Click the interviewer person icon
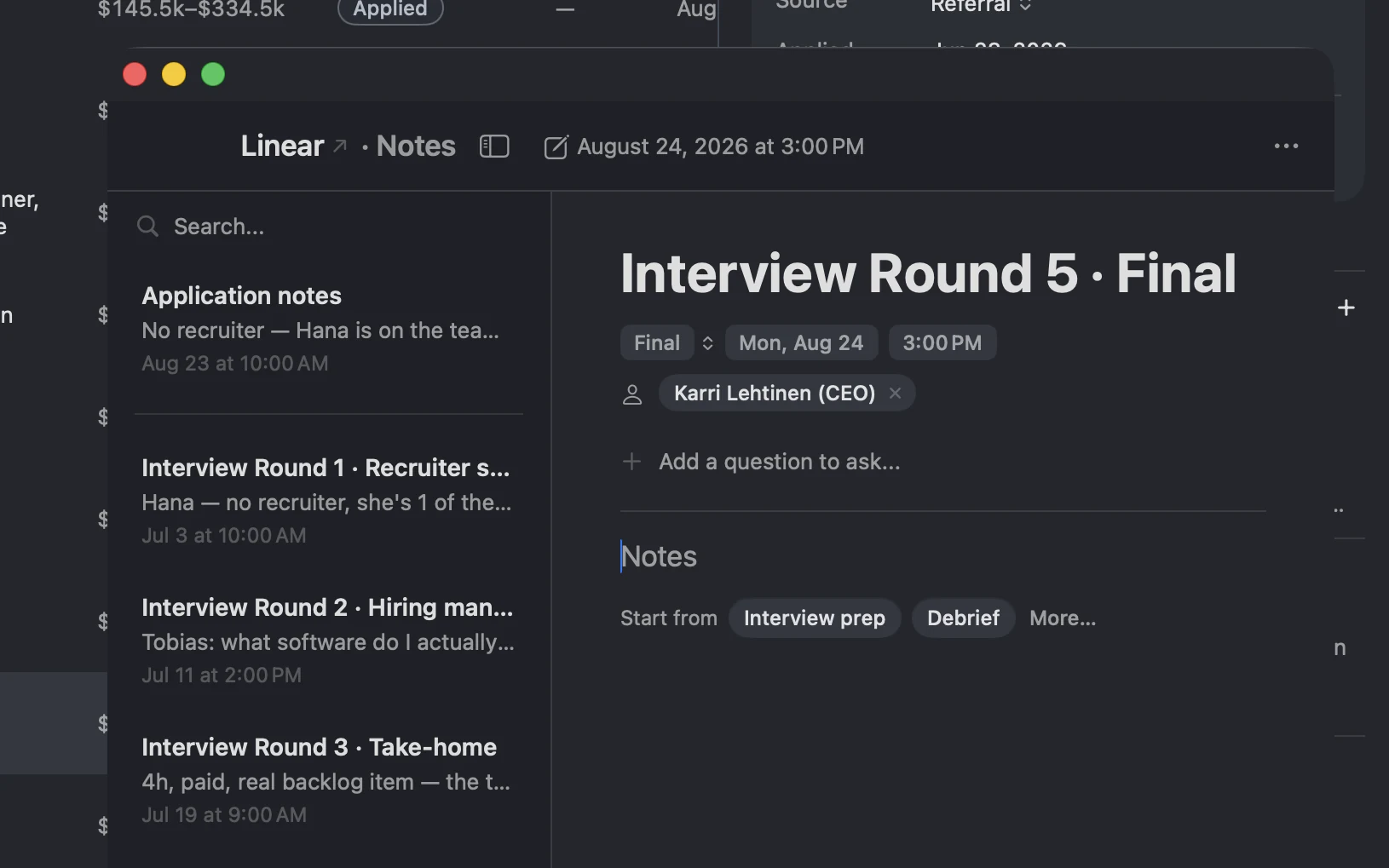This screenshot has height=868, width=1389. (x=632, y=394)
